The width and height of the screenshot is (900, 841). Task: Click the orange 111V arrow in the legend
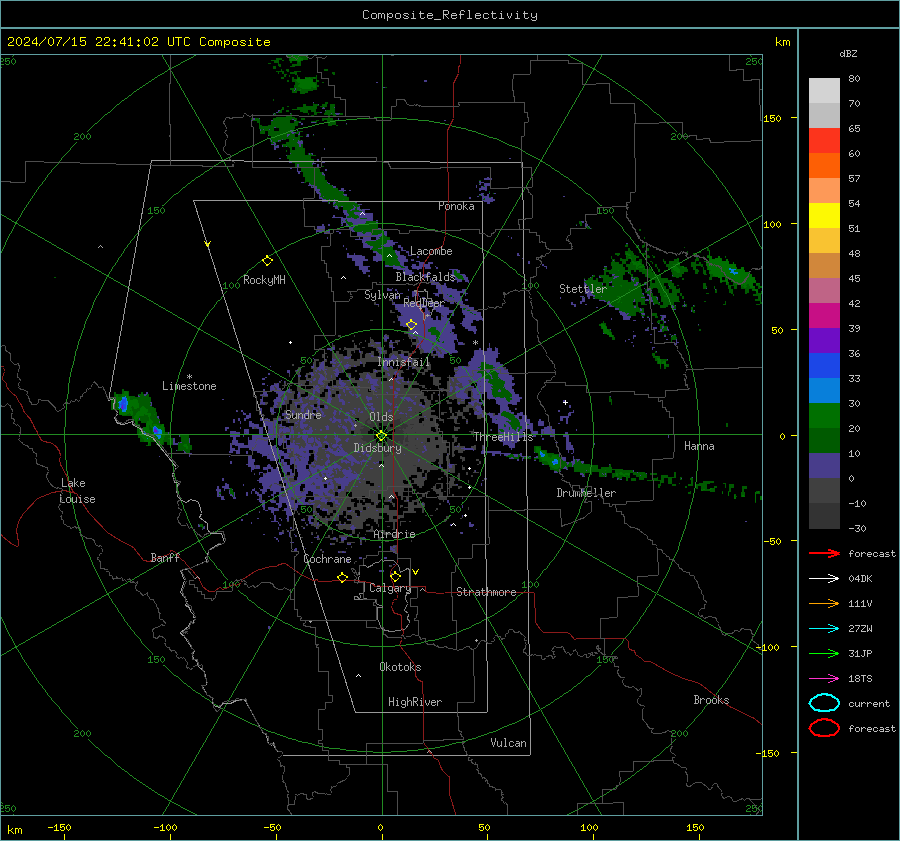point(824,603)
